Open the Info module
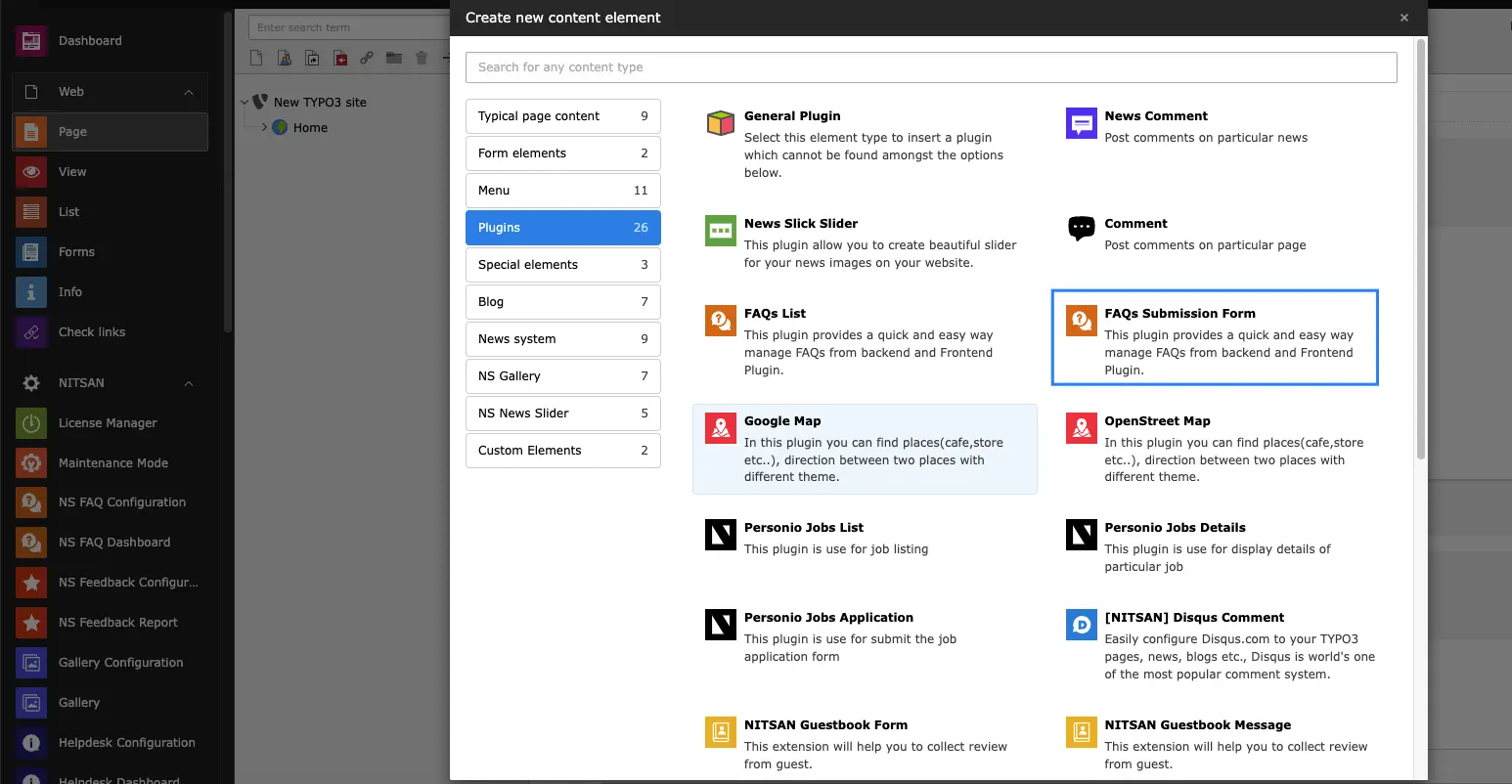1512x784 pixels. [110, 292]
